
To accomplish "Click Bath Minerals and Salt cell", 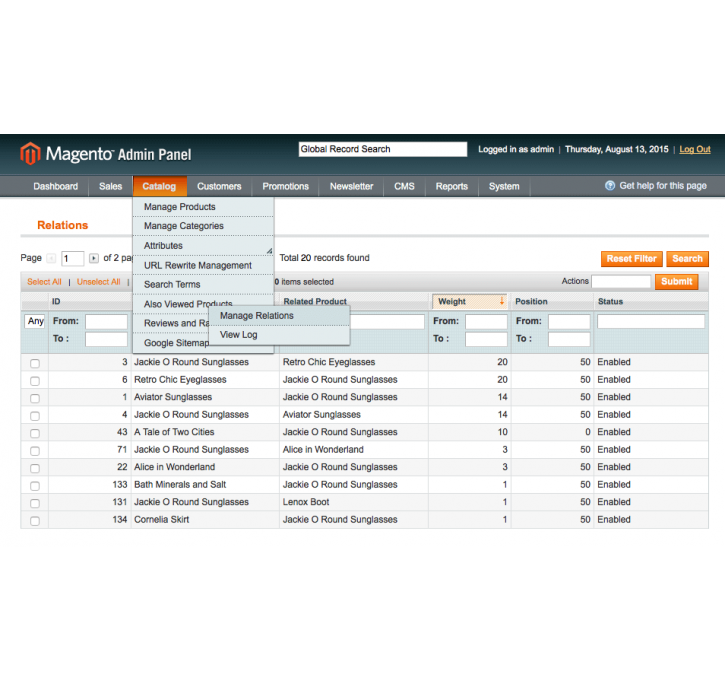I will point(180,484).
